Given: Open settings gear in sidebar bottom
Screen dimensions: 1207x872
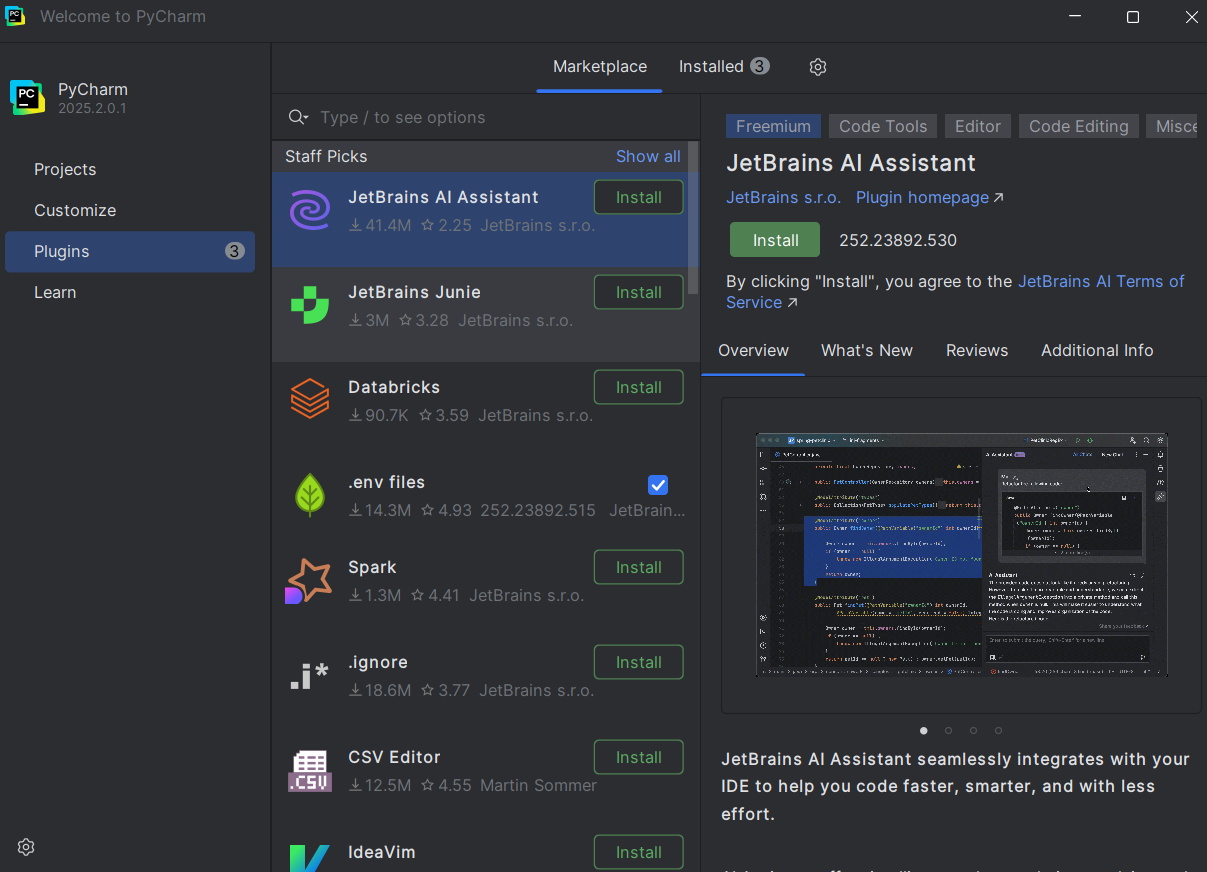Looking at the screenshot, I should tap(27, 847).
